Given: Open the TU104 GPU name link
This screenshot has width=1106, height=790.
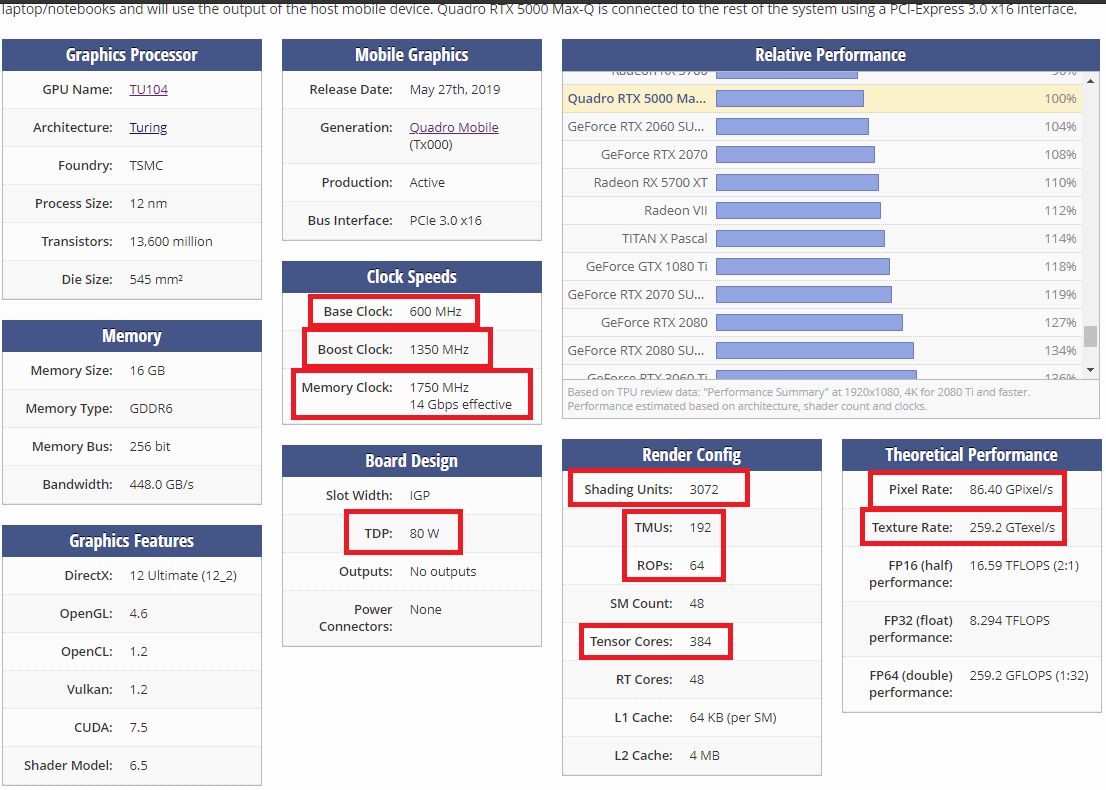Looking at the screenshot, I should (148, 90).
